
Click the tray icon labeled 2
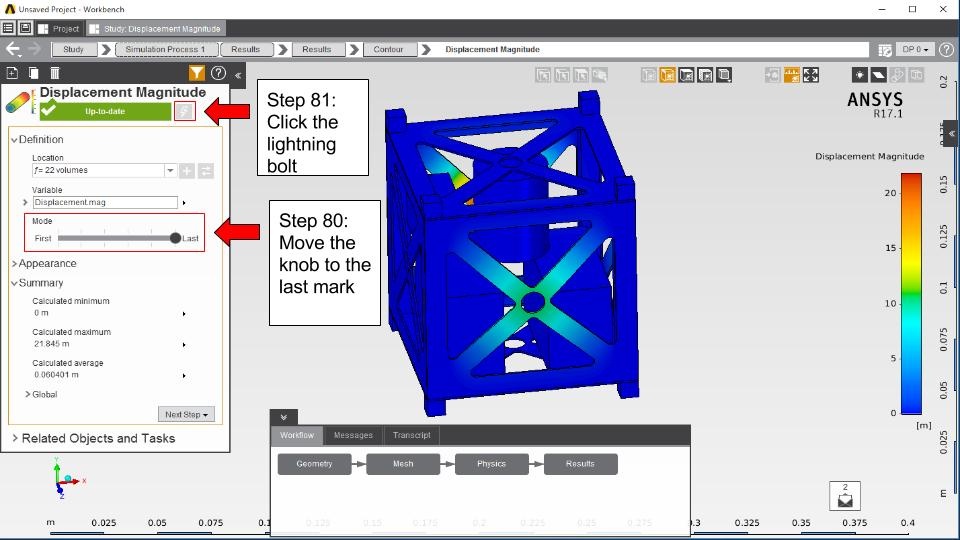[x=845, y=496]
